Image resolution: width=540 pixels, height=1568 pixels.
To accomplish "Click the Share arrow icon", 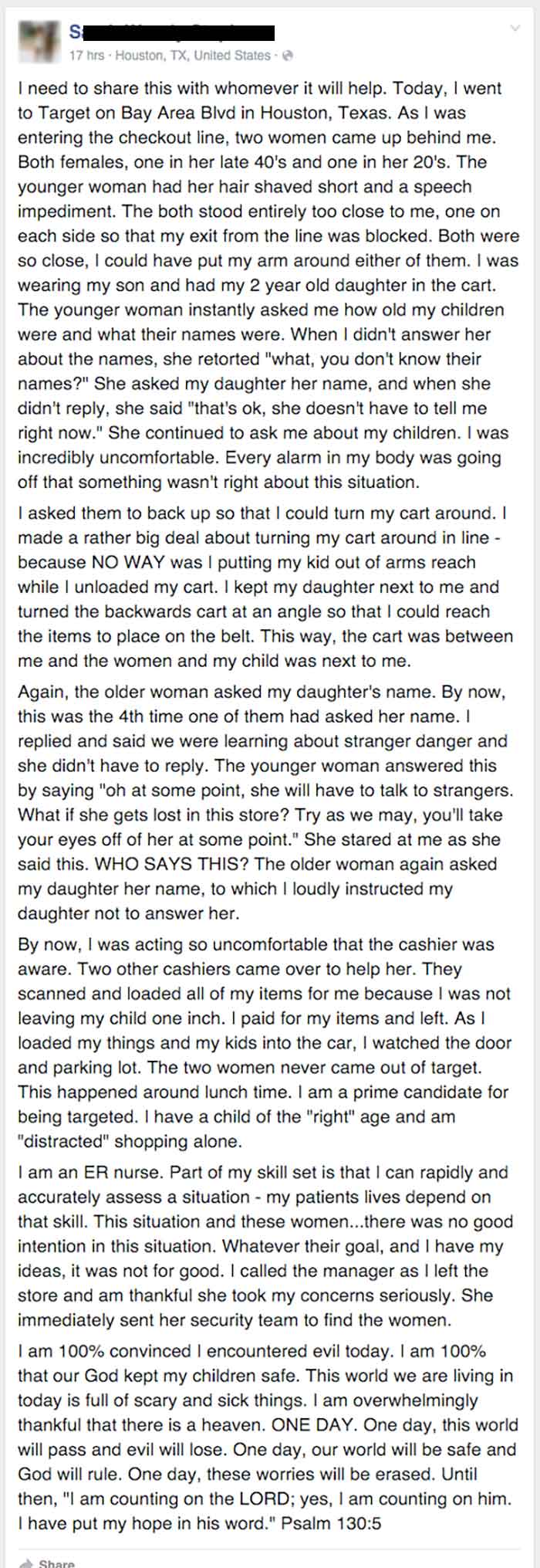I will 26,1562.
